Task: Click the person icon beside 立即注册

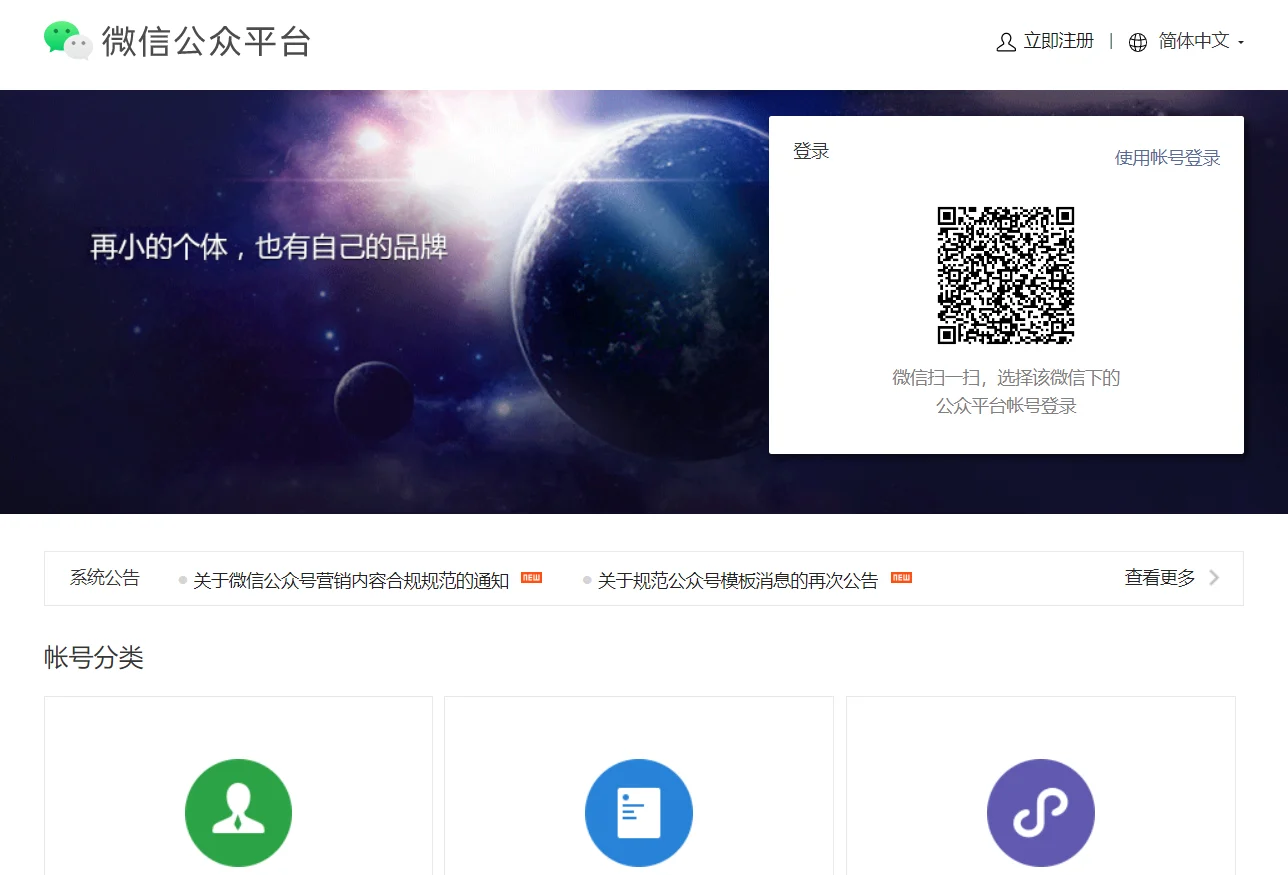Action: (1004, 42)
